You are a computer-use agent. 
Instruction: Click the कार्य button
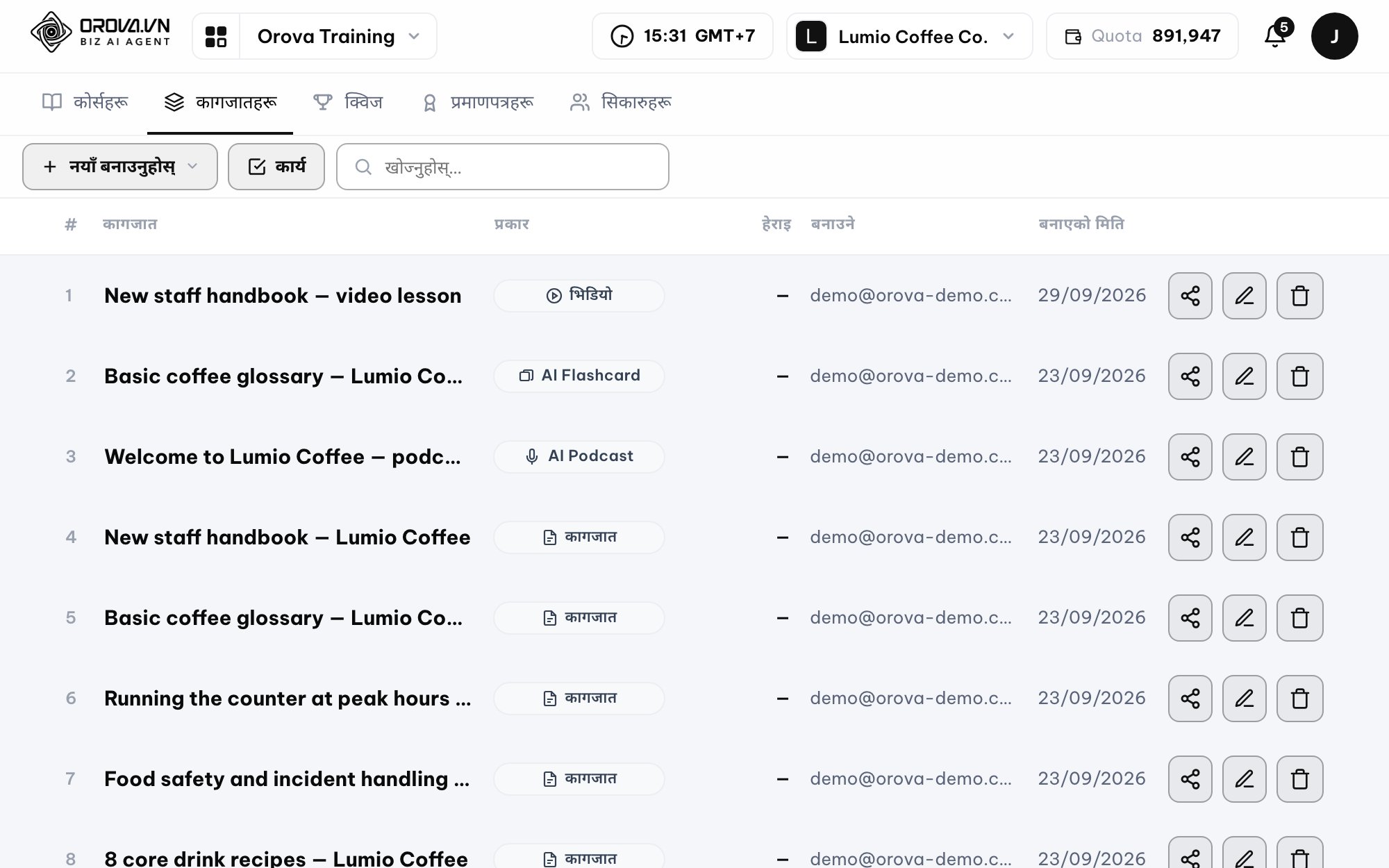pyautogui.click(x=276, y=167)
